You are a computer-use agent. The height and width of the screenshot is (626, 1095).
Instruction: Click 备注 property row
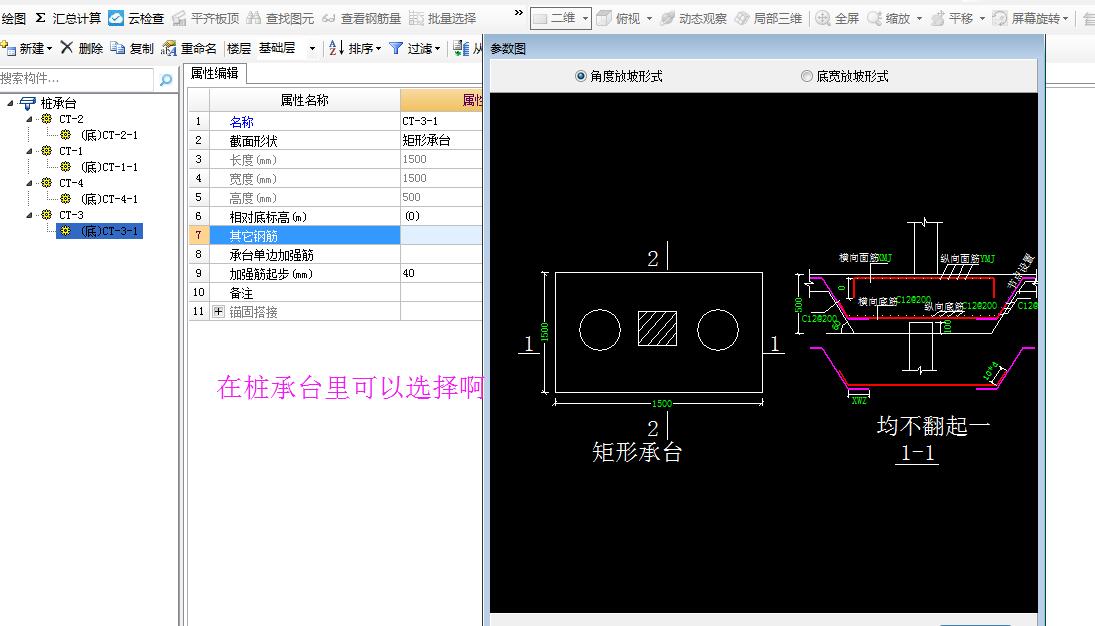304,292
